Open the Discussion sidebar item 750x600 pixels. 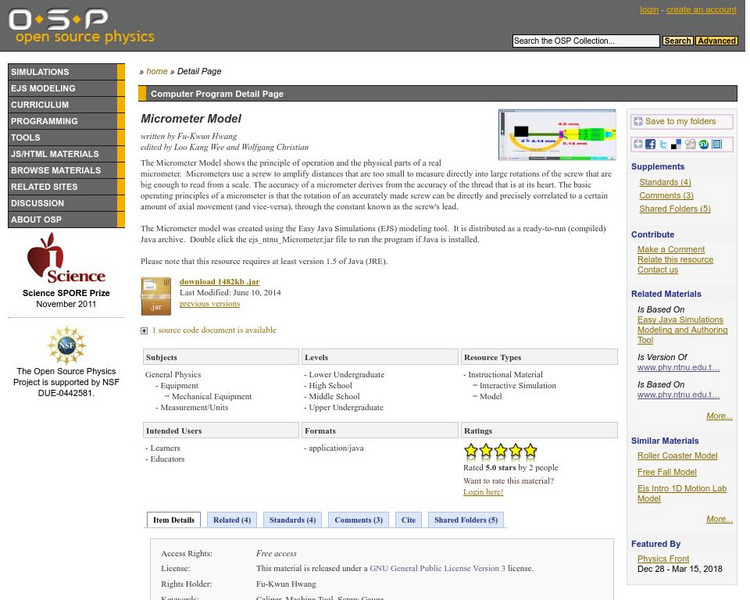pyautogui.click(x=66, y=203)
